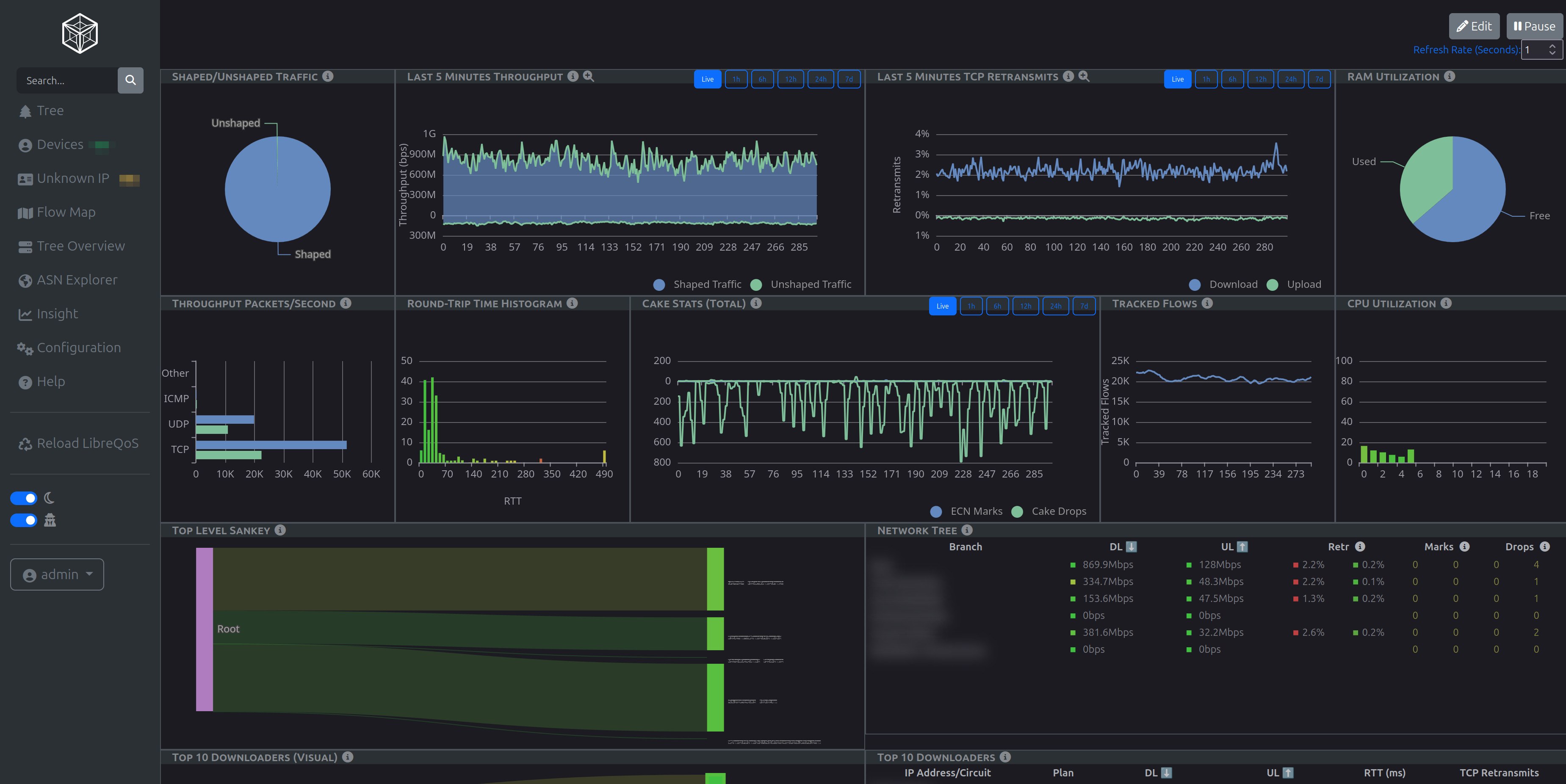1566x784 pixels.
Task: Click info icon next to Cake Stats (Total)
Action: click(756, 303)
